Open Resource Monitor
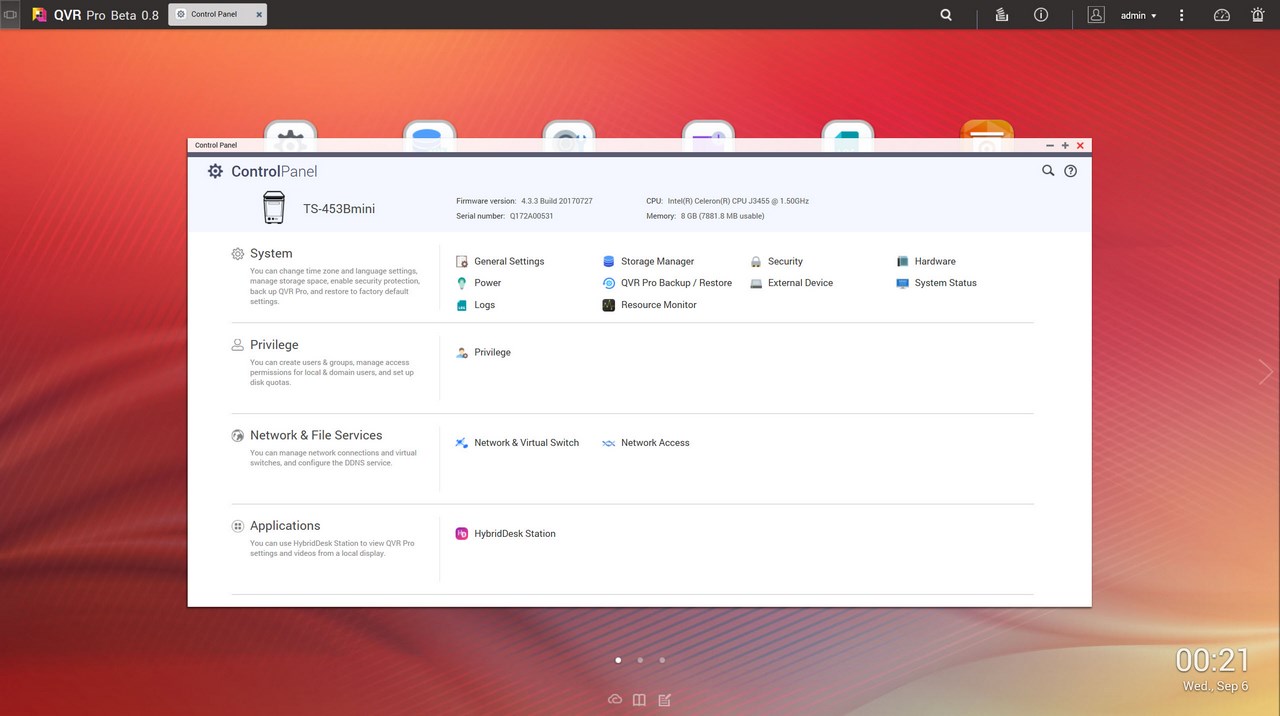 click(x=649, y=305)
